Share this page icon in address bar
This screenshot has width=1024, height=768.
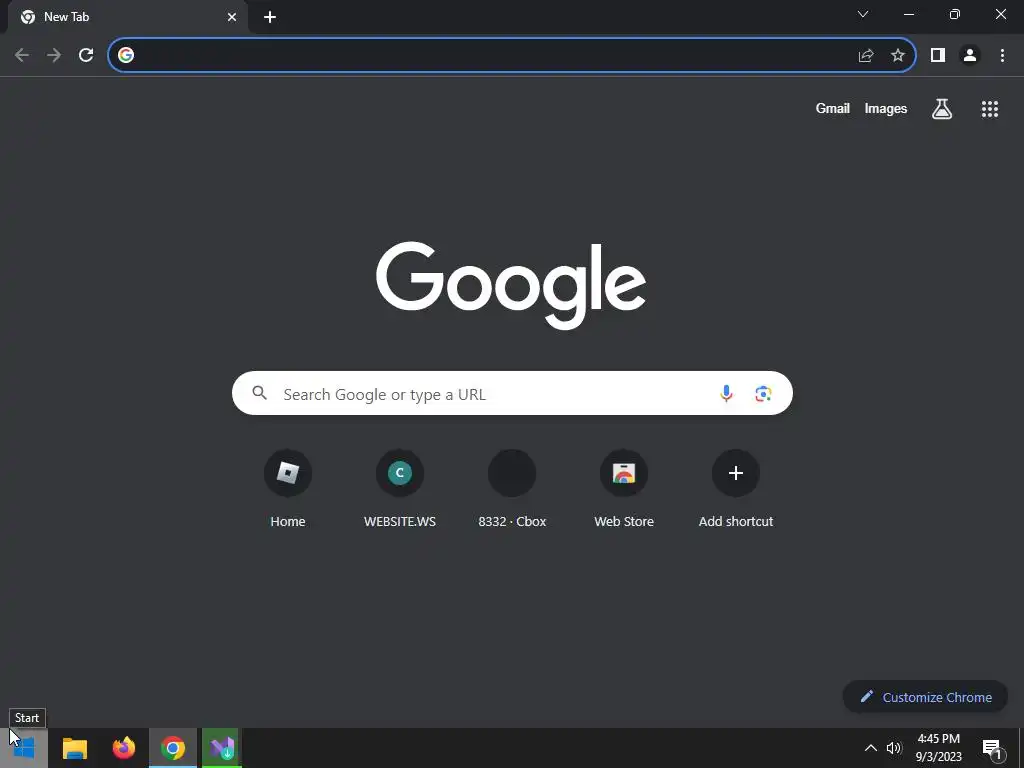tap(866, 56)
